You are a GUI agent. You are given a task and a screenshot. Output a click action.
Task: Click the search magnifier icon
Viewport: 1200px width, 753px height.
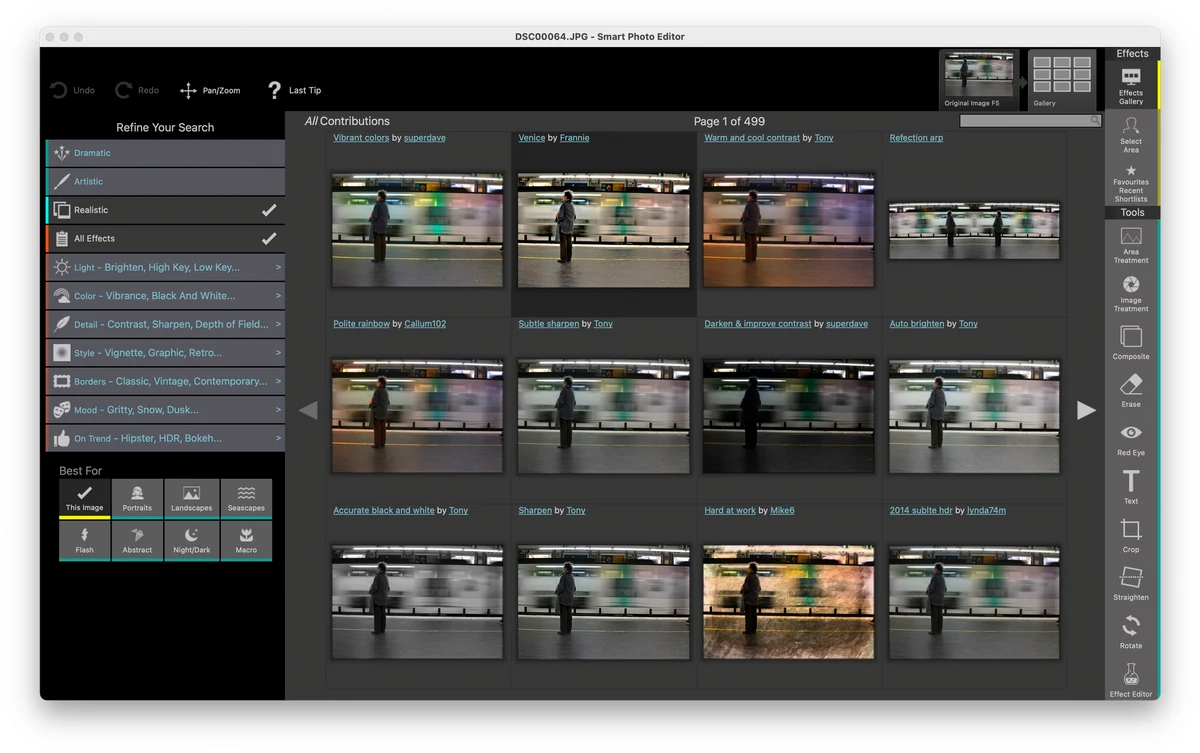pyautogui.click(x=1095, y=120)
